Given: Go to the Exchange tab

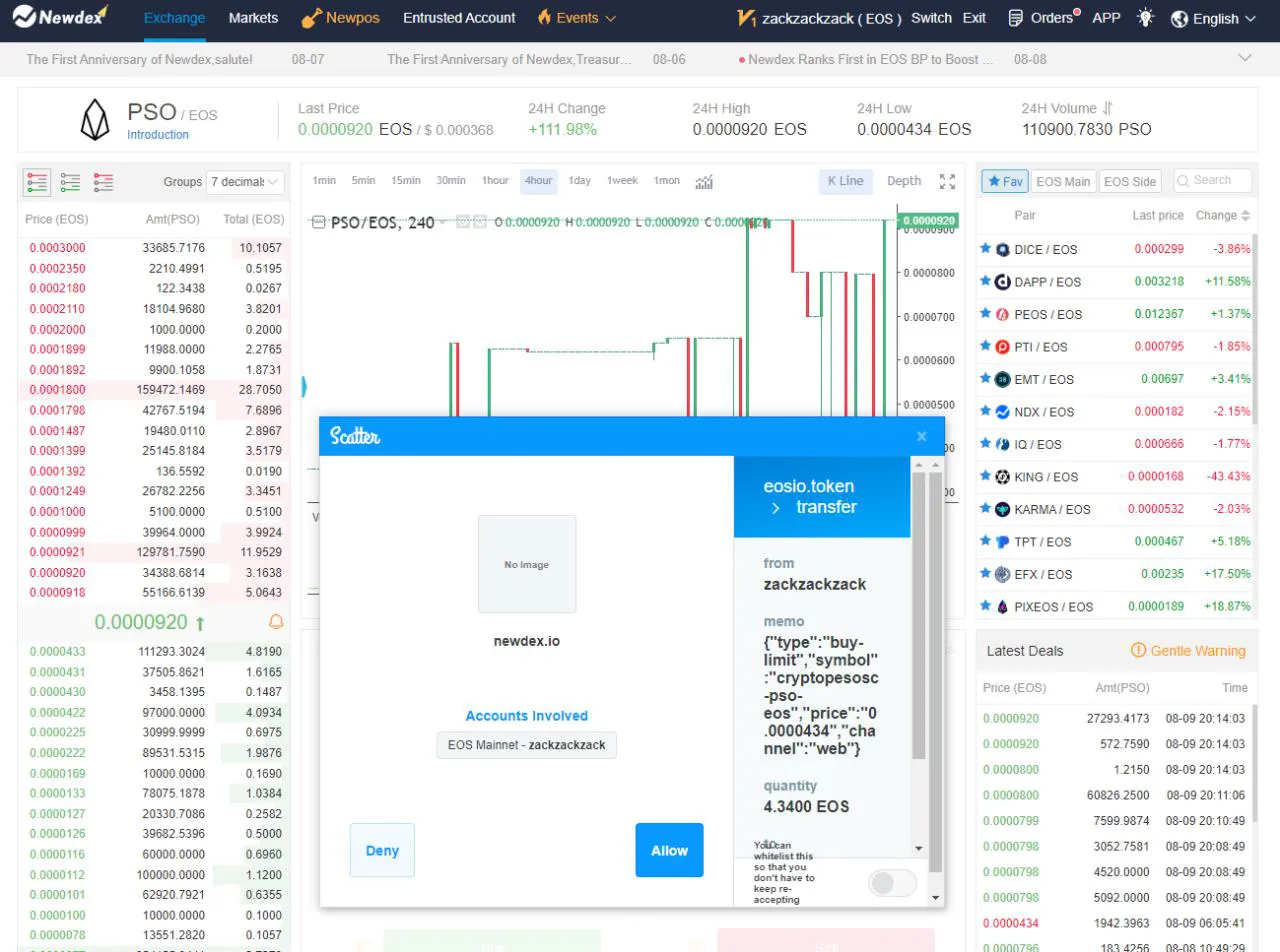Looking at the screenshot, I should [174, 18].
